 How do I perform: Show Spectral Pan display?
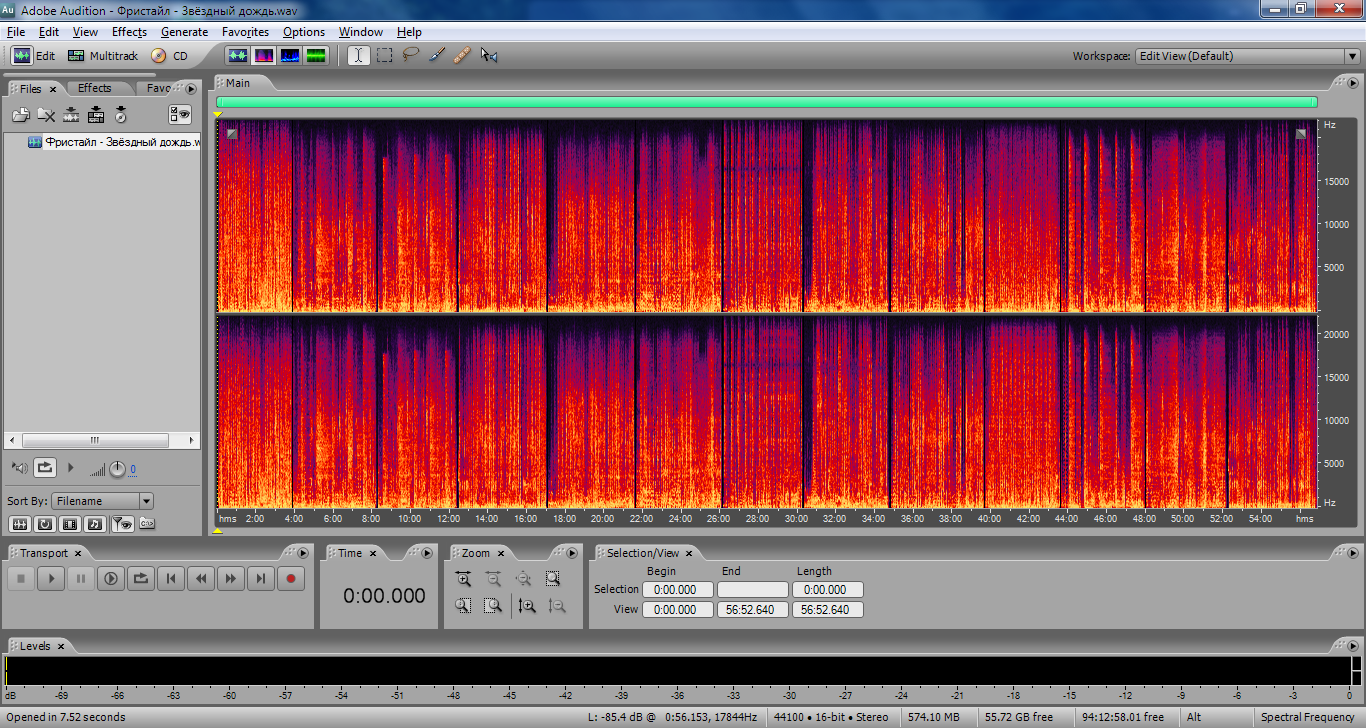click(x=290, y=56)
